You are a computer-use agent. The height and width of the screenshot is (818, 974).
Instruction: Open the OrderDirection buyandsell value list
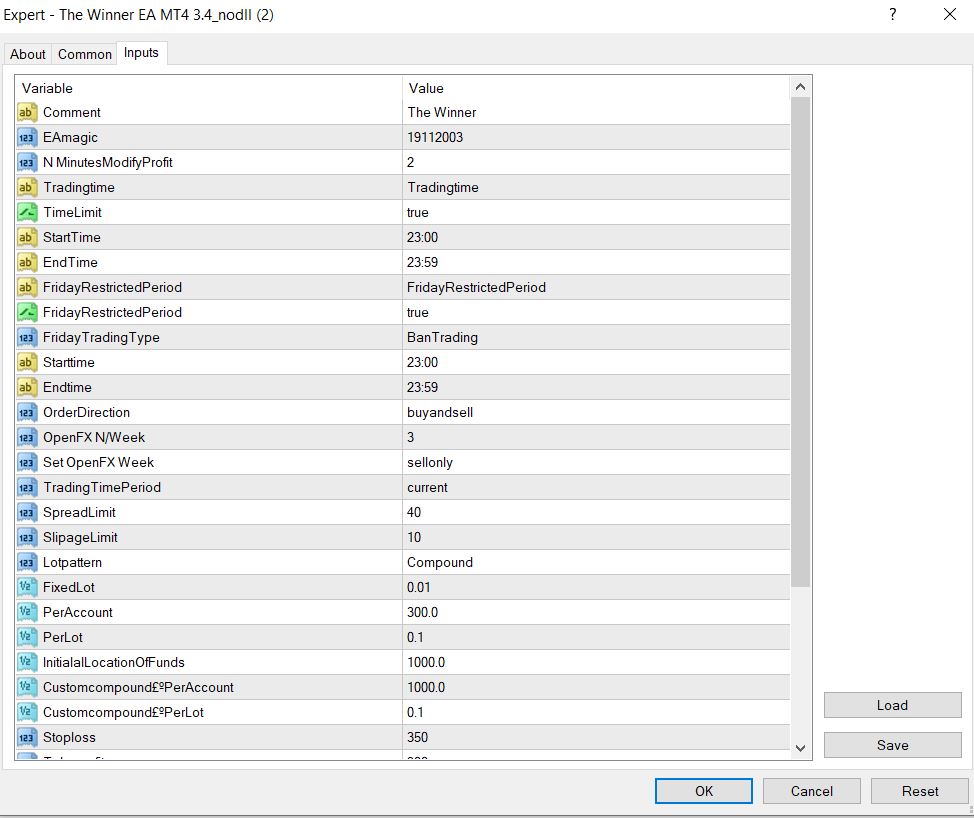[x=596, y=413]
